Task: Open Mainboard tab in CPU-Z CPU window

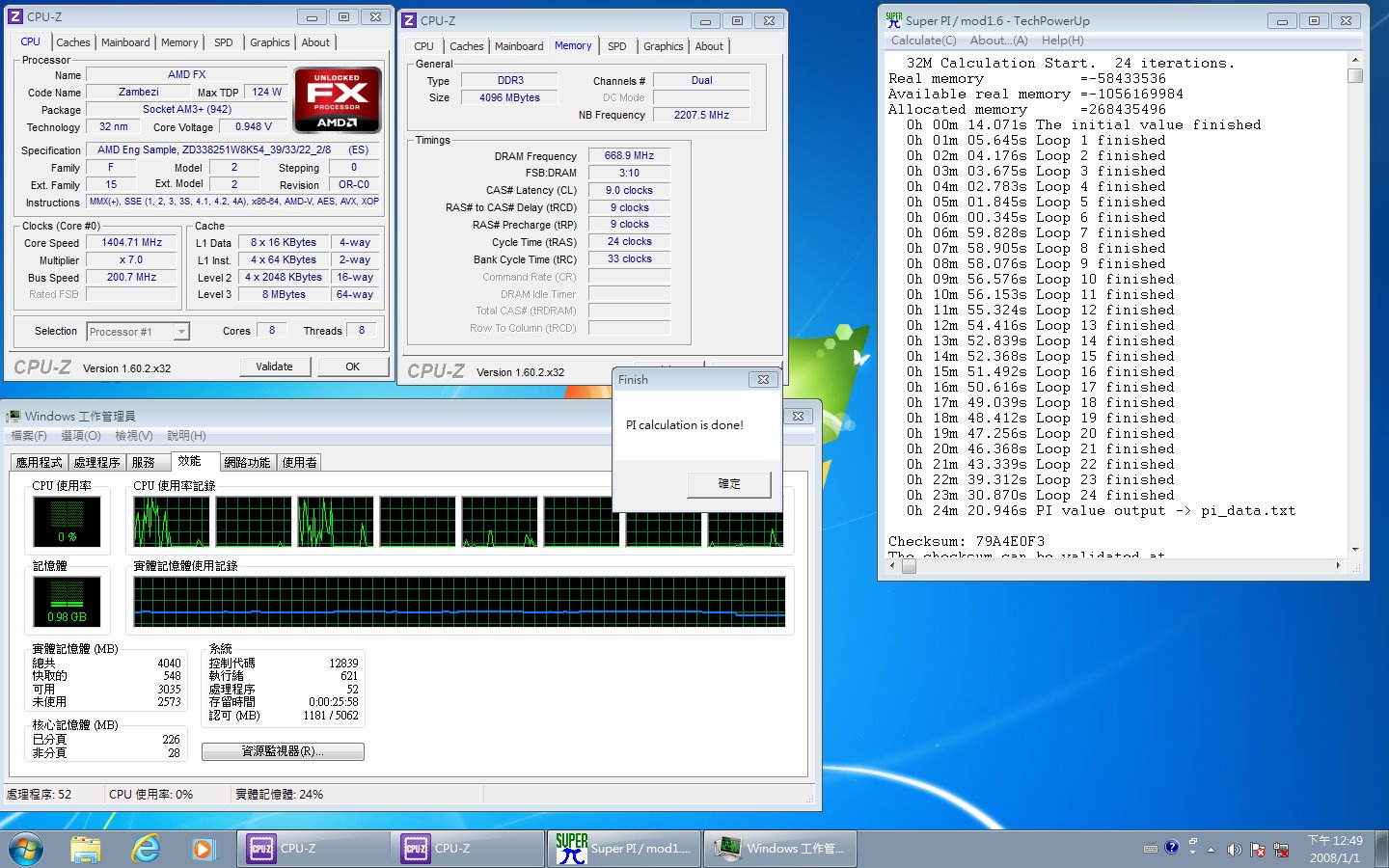Action: 125,42
